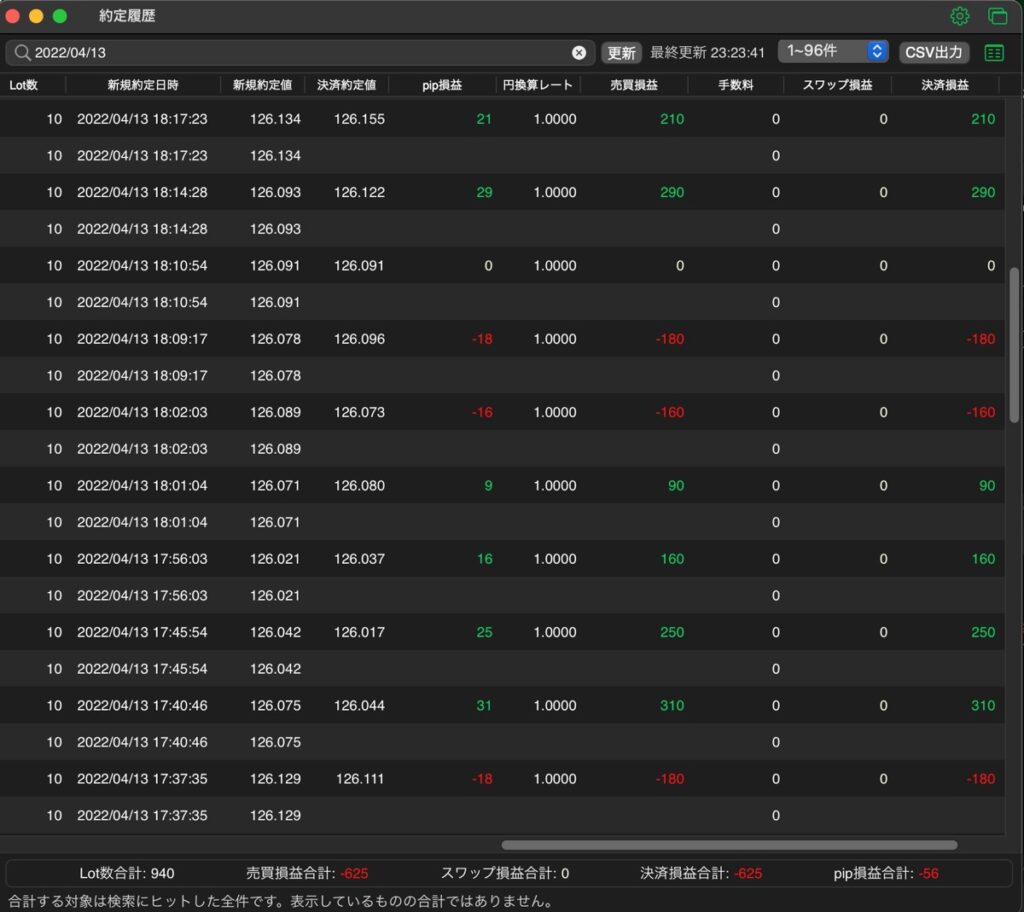Select the settled row dated 2022/04/13 18:17:23

click(502, 119)
